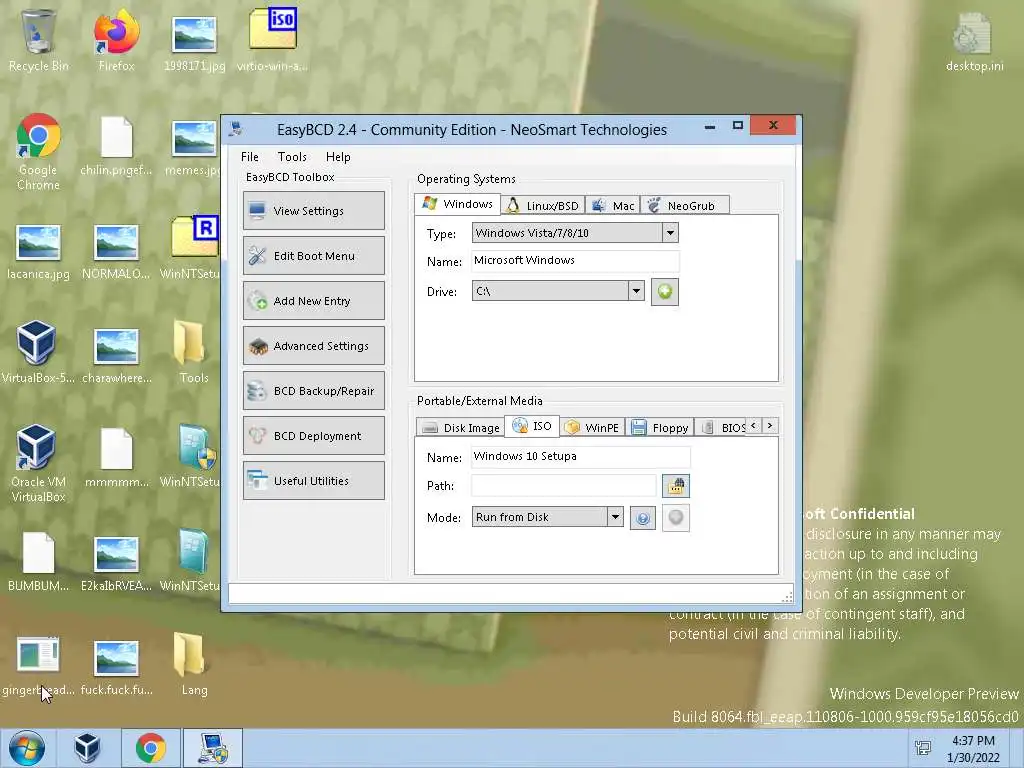The image size is (1024, 768).
Task: Click the grey add ISO entry button
Action: (x=676, y=518)
